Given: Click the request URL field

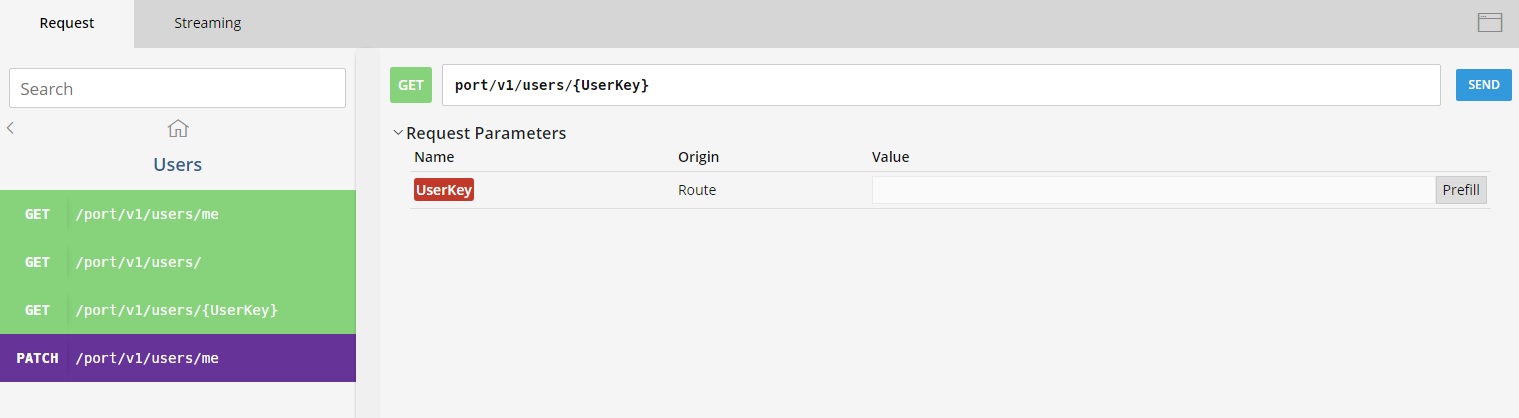Looking at the screenshot, I should [940, 85].
